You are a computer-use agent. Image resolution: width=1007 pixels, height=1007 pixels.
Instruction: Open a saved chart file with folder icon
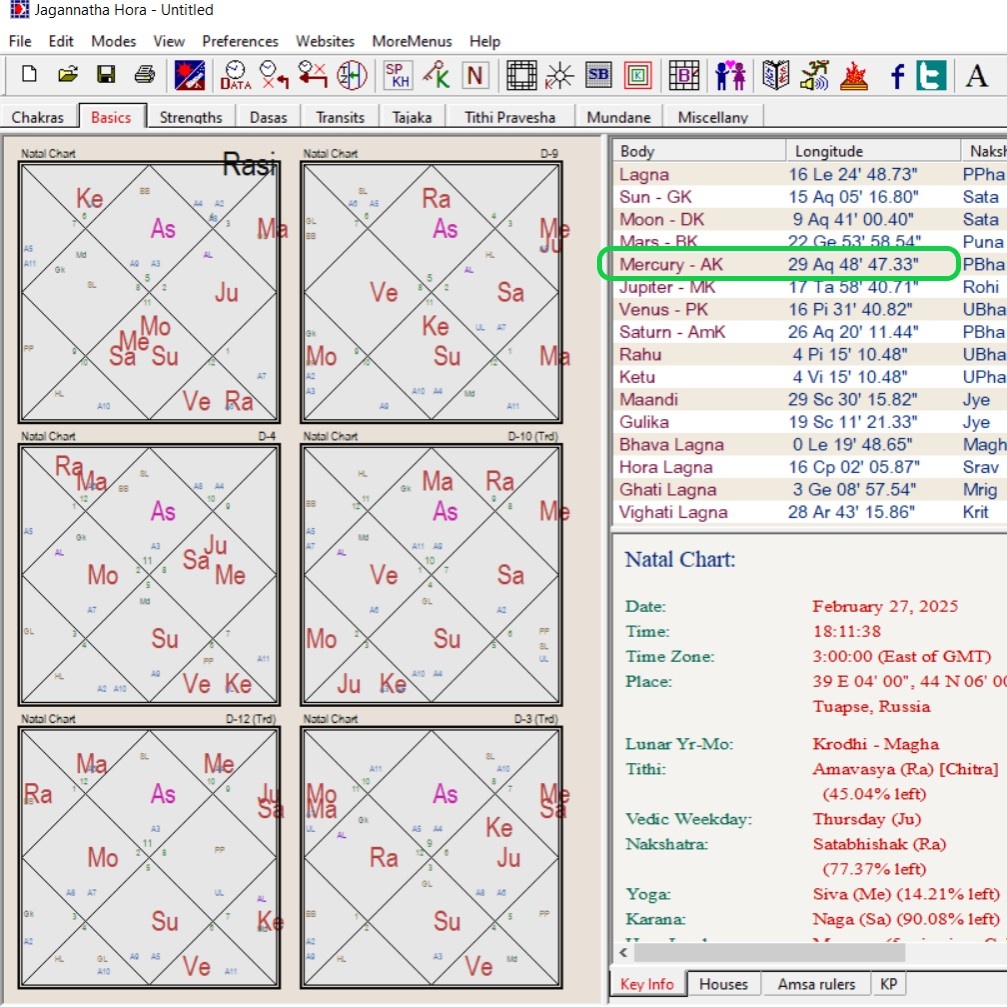[67, 74]
